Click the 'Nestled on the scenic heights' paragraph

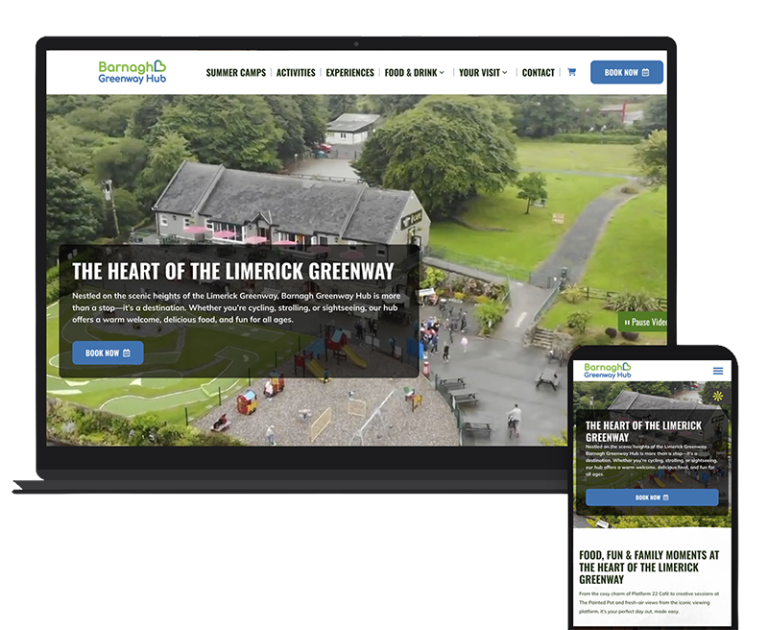236,308
